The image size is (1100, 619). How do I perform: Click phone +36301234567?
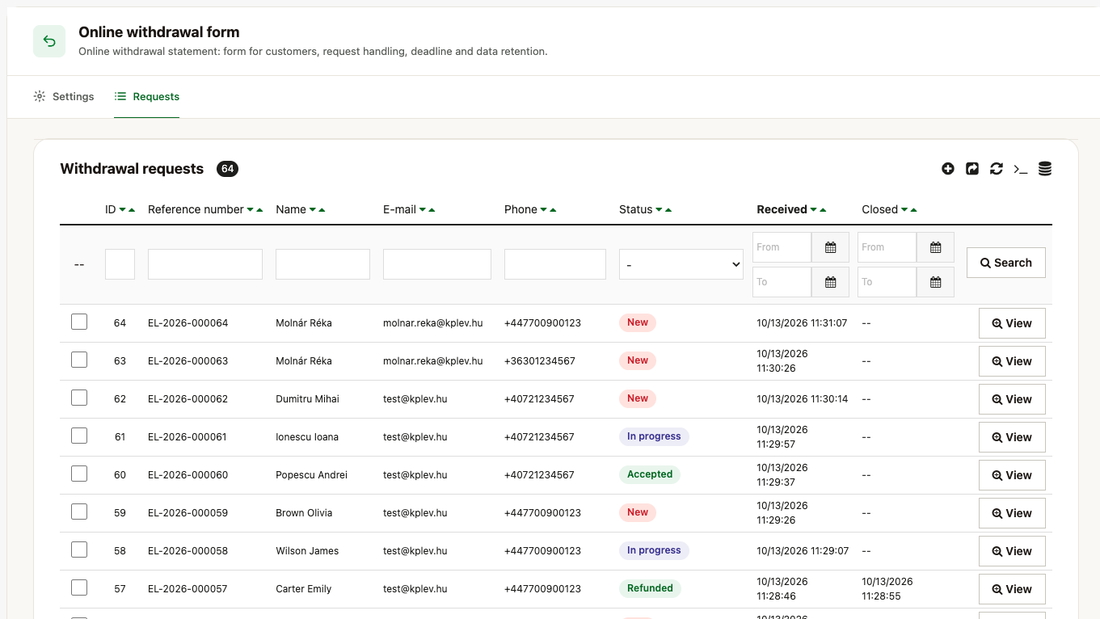coord(539,361)
